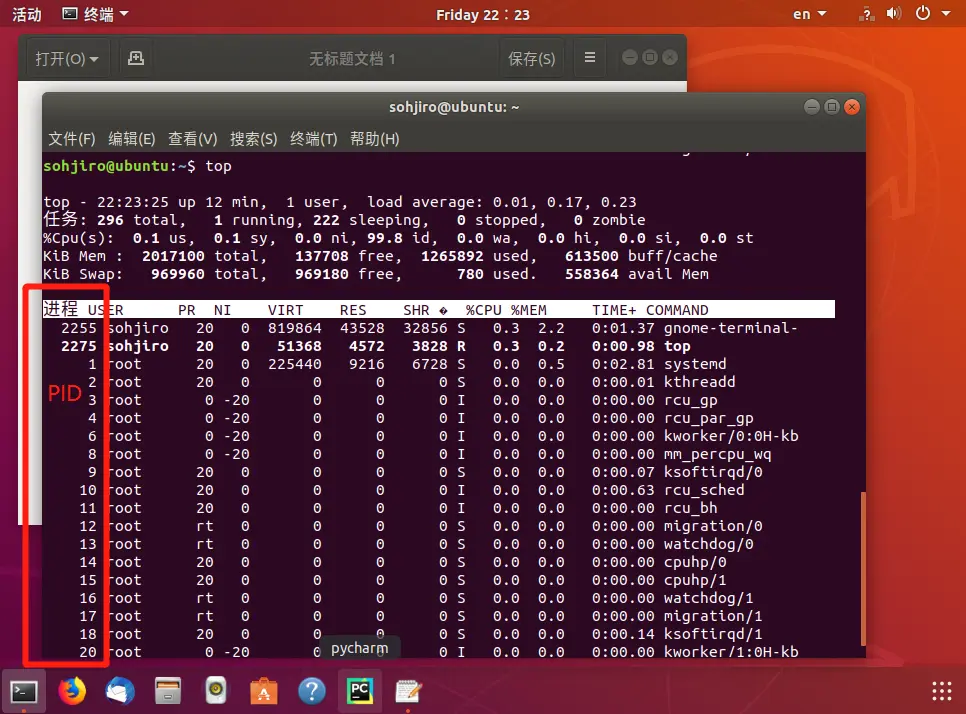Click the cpuhp/1 command text
966x714 pixels.
tap(695, 580)
